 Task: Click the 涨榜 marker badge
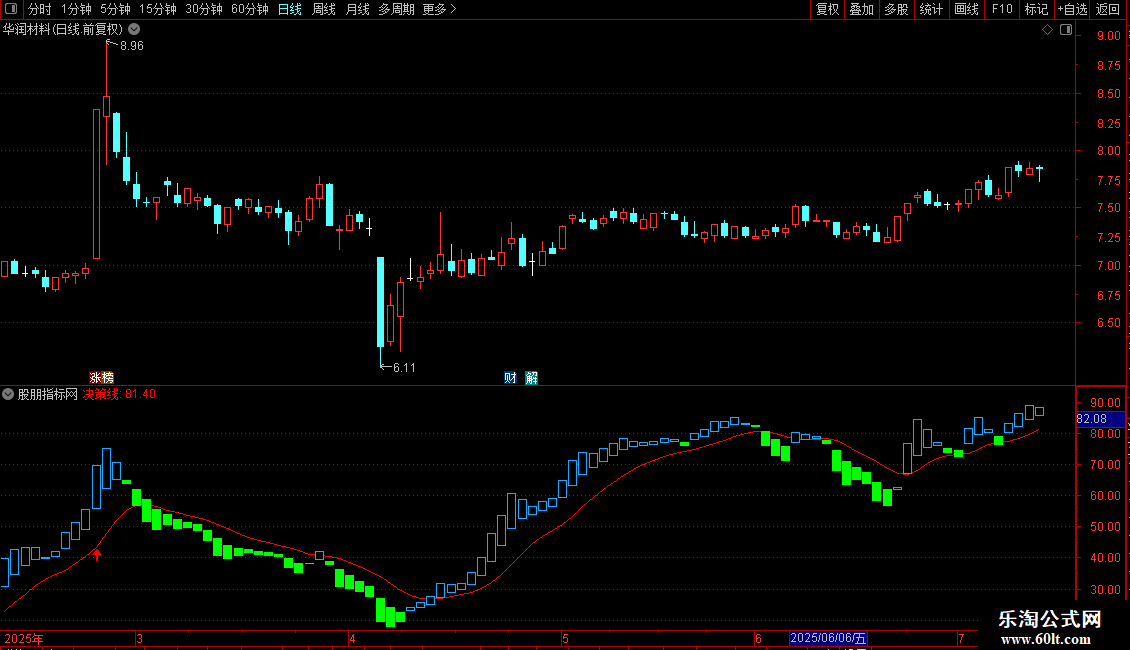click(102, 378)
